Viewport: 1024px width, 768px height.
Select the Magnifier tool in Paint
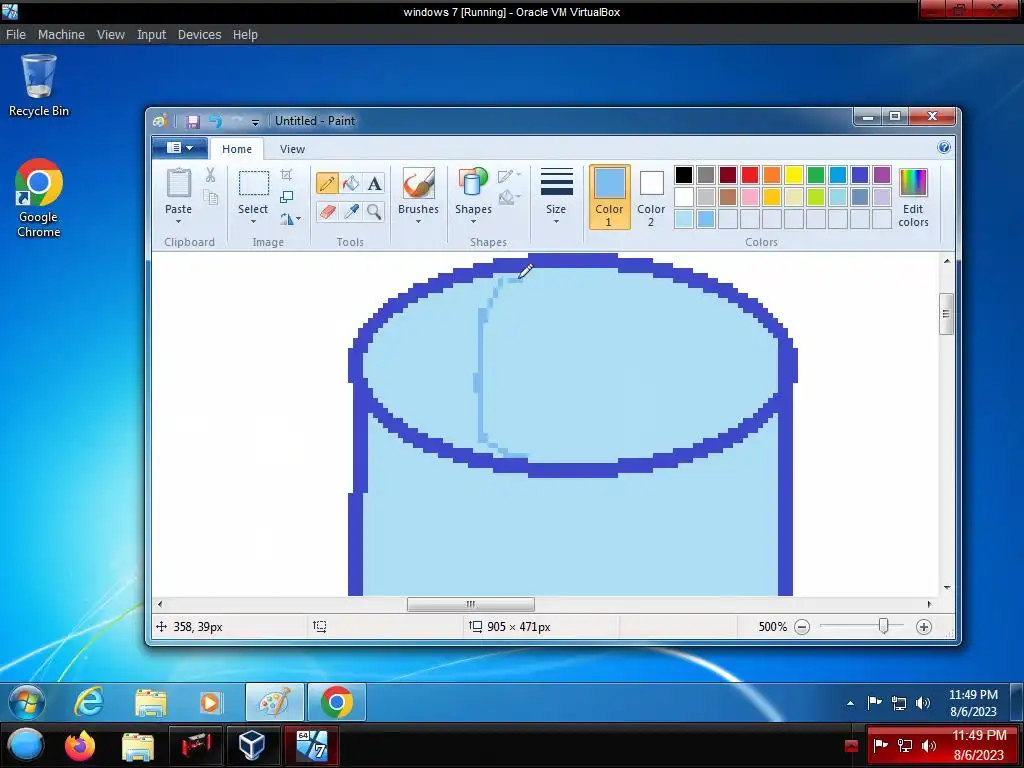[x=374, y=211]
